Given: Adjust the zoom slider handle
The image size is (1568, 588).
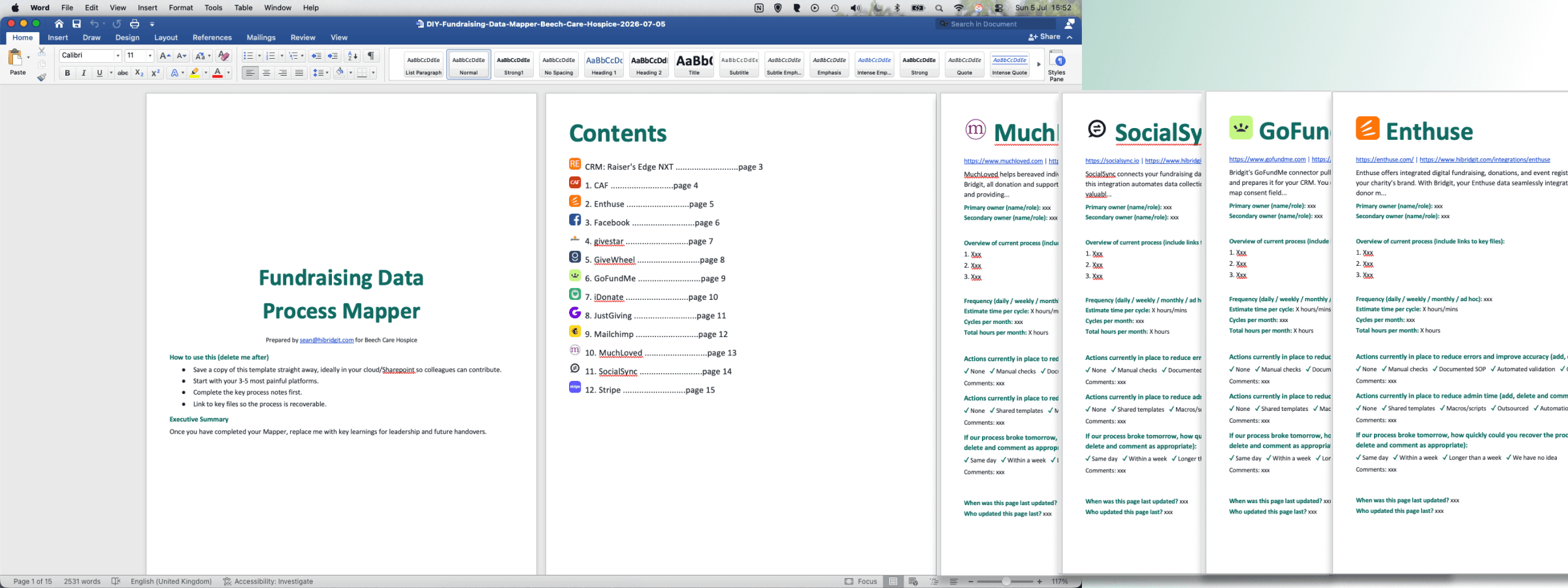Looking at the screenshot, I should [x=1006, y=581].
